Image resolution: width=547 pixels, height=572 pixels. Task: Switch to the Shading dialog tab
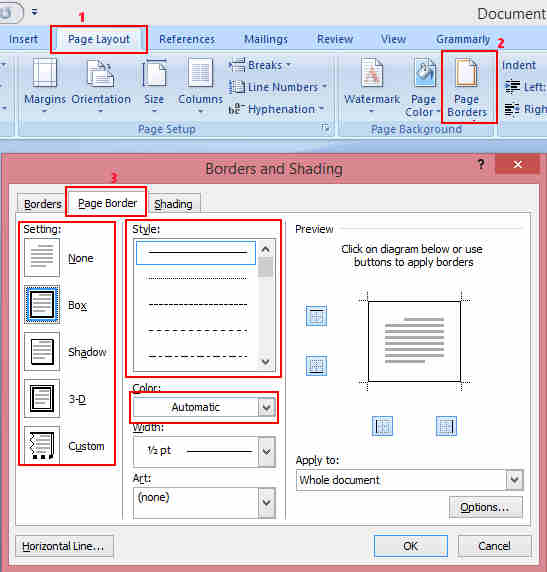[173, 204]
